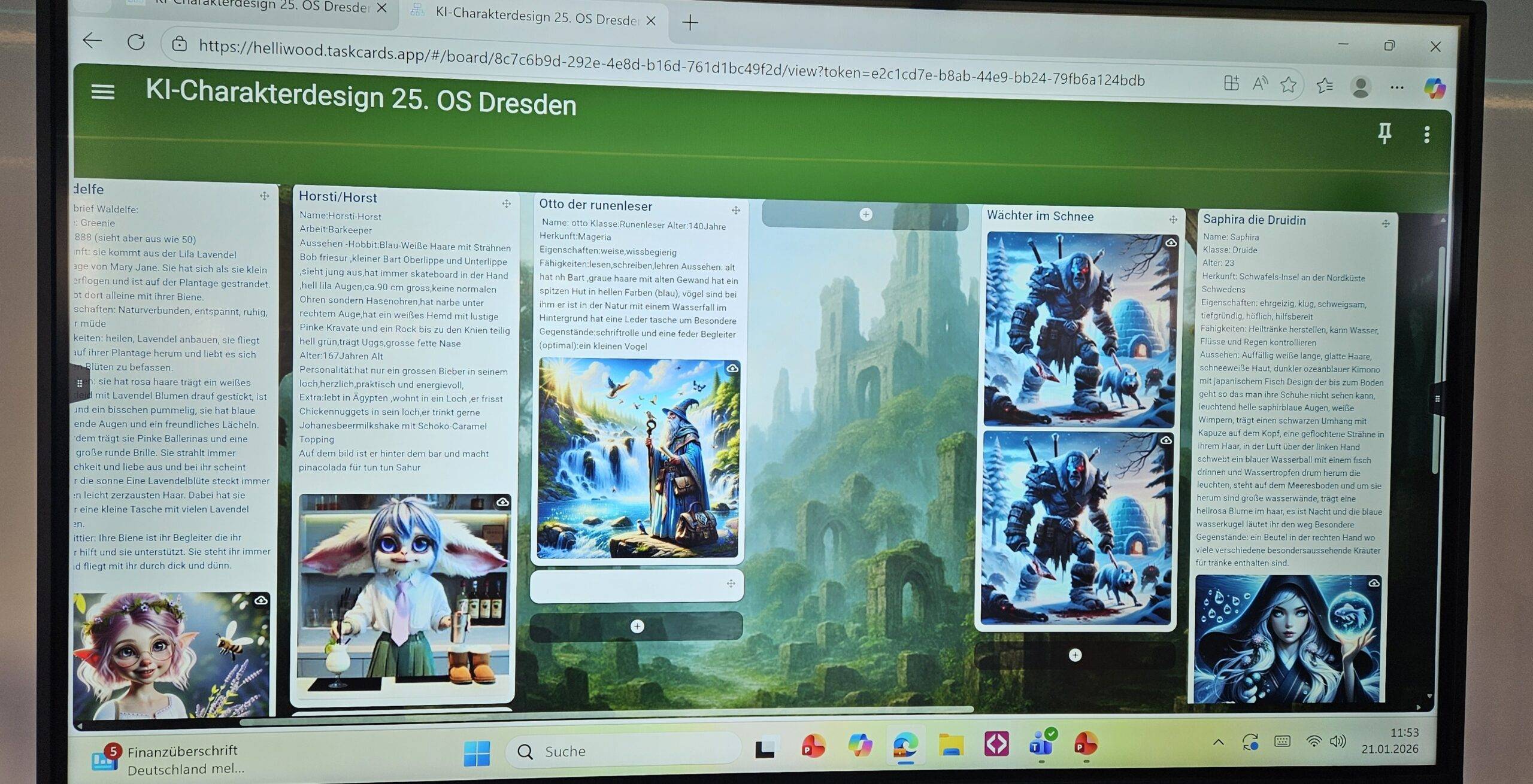Click the cloud icon on the Otto wizard image
Image resolution: width=1533 pixels, height=784 pixels.
coord(732,369)
